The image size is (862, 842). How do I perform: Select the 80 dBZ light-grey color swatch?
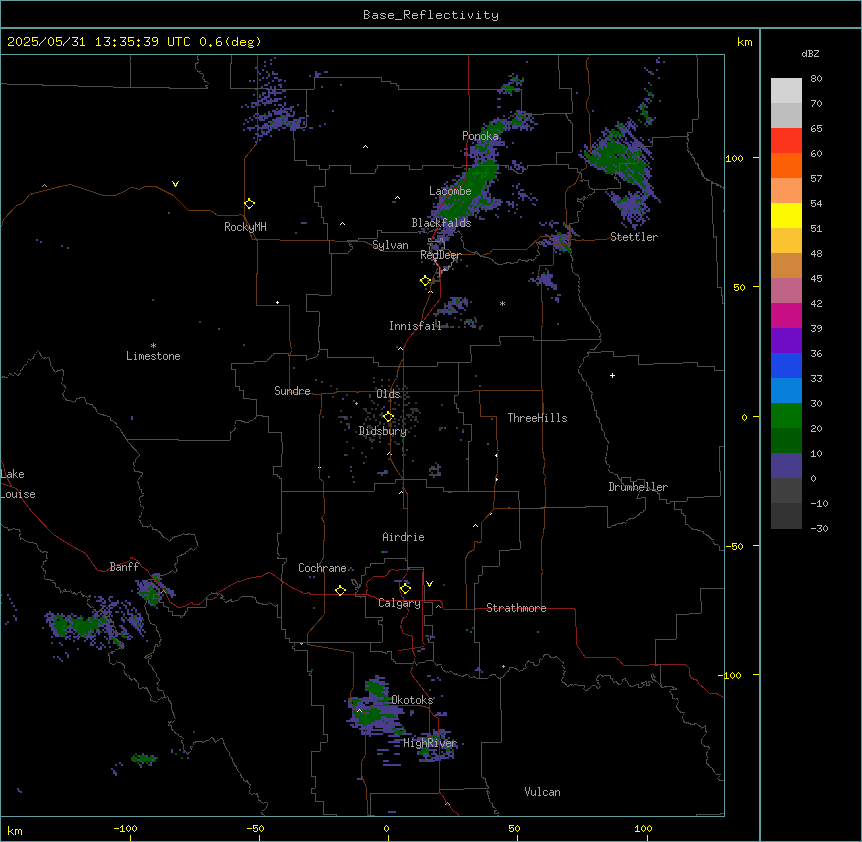[786, 91]
